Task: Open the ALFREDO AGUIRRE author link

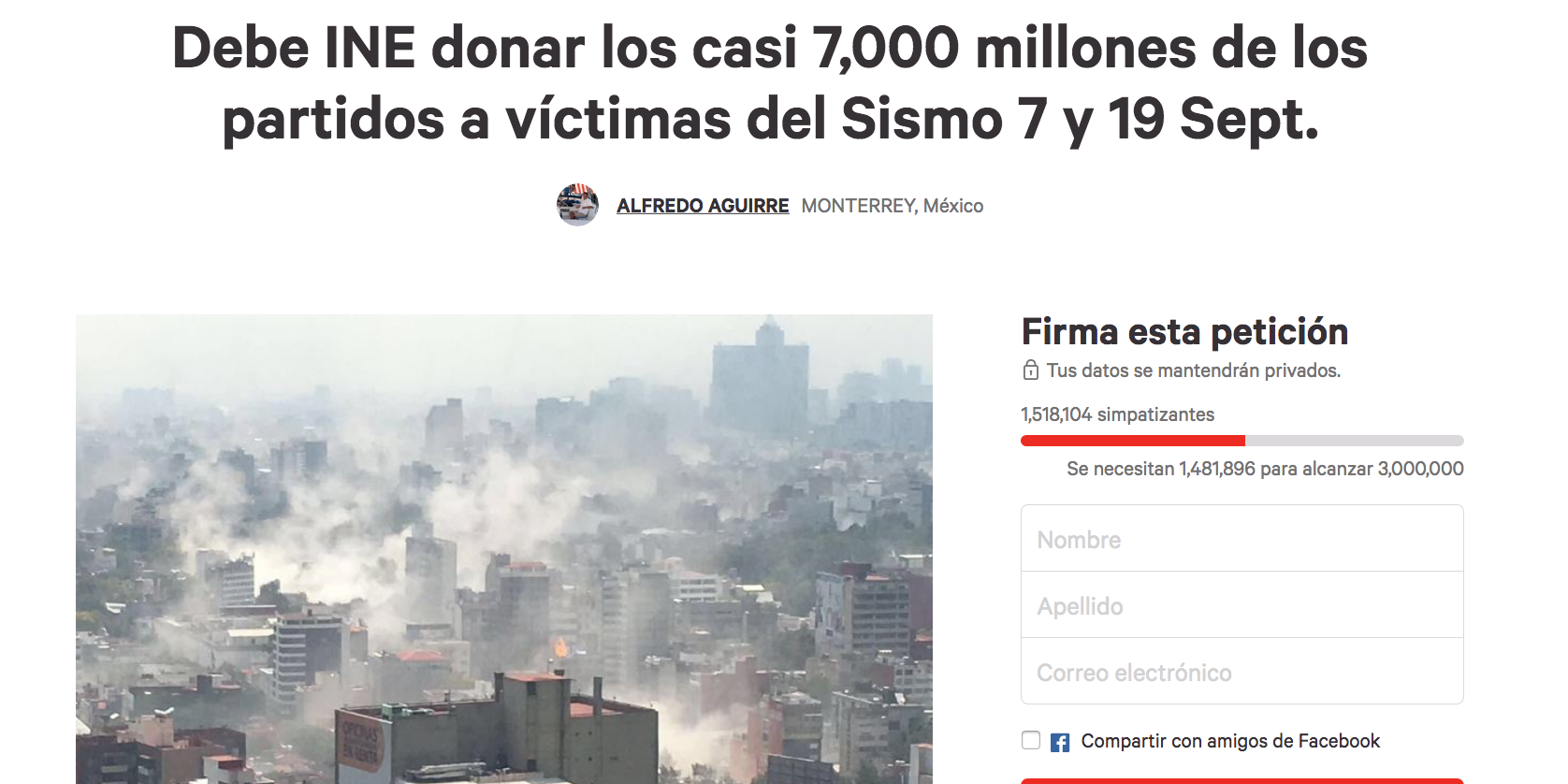Action: (703, 206)
